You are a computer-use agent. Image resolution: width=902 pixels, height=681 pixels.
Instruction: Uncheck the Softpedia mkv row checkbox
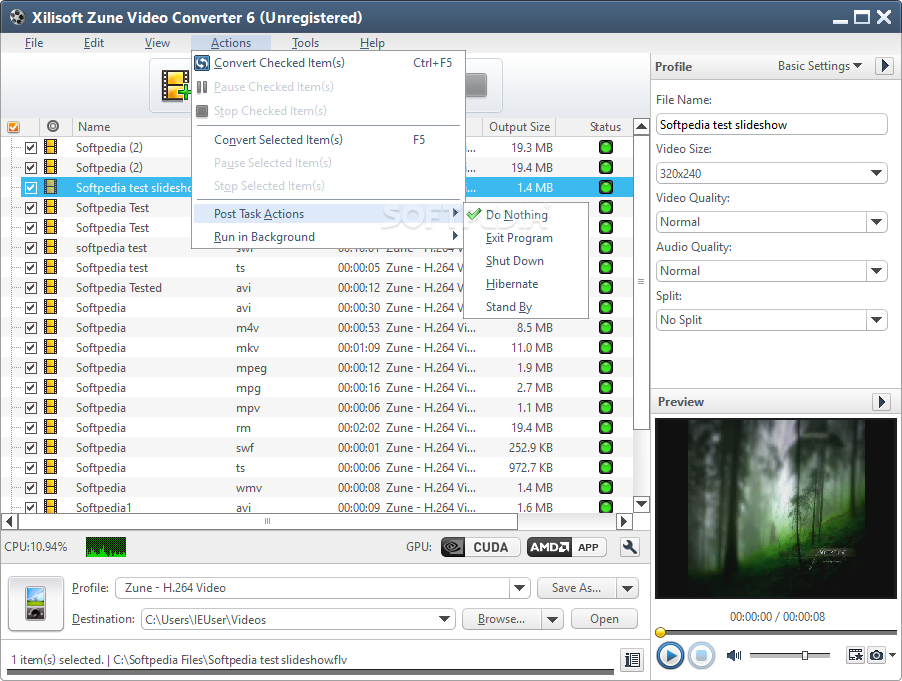[x=31, y=347]
